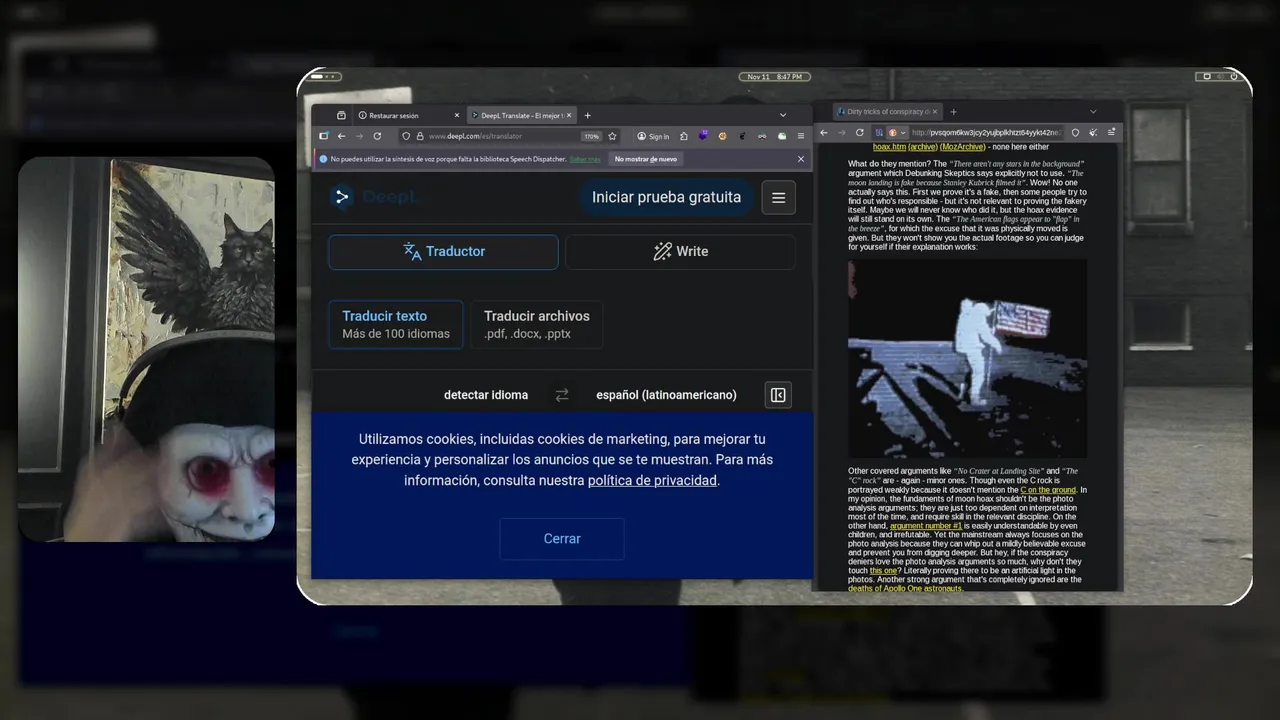The width and height of the screenshot is (1280, 720).
Task: Open the Nov 11 8:47 PM clock menu
Action: (774, 77)
